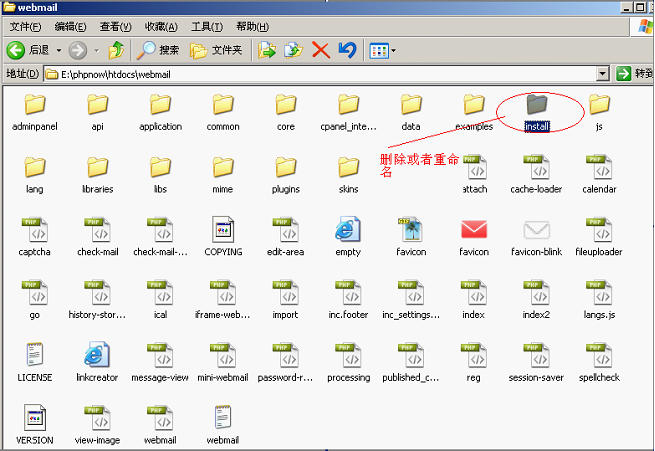Open the Help menu
The image size is (655, 451).
tap(252, 27)
